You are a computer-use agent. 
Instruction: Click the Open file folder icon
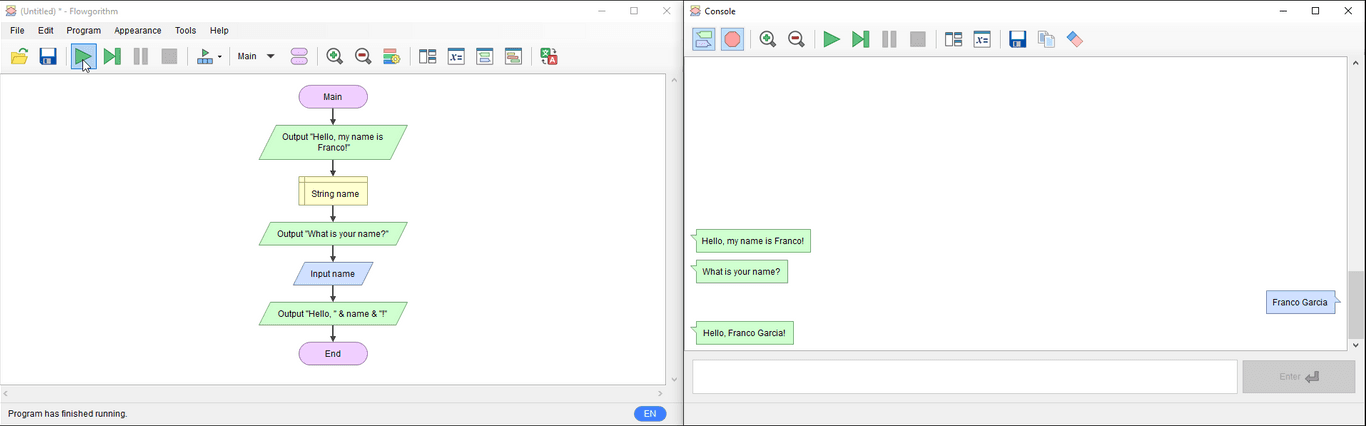coord(19,57)
